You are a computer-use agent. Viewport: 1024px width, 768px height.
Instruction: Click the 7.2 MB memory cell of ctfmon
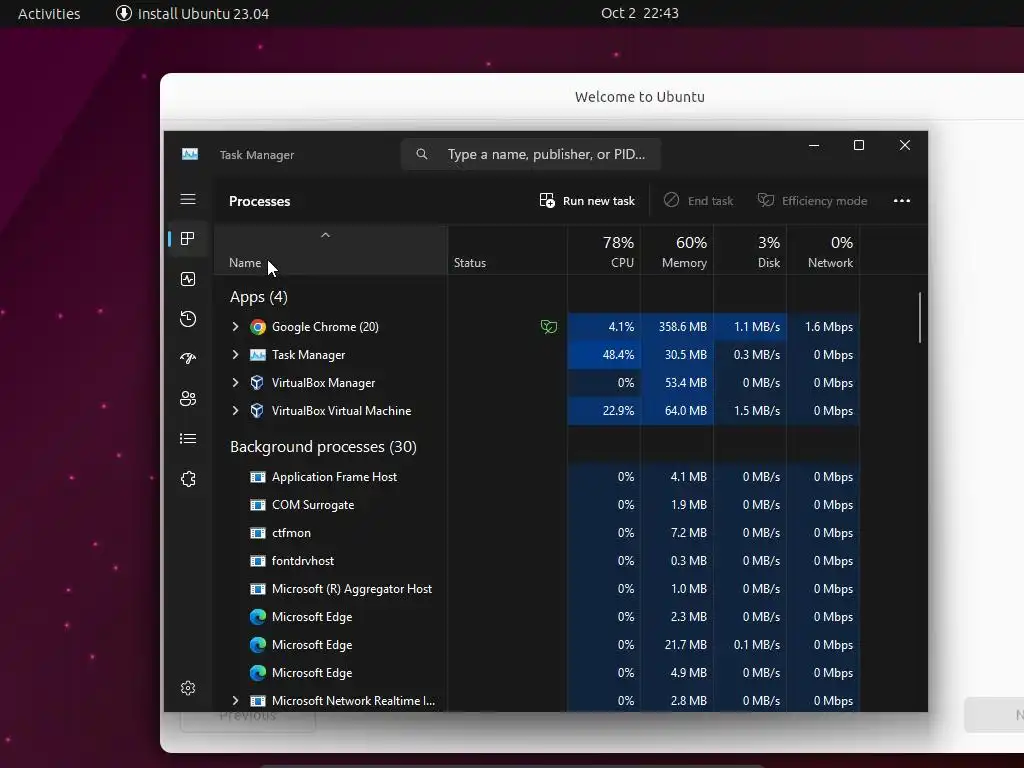click(x=677, y=533)
